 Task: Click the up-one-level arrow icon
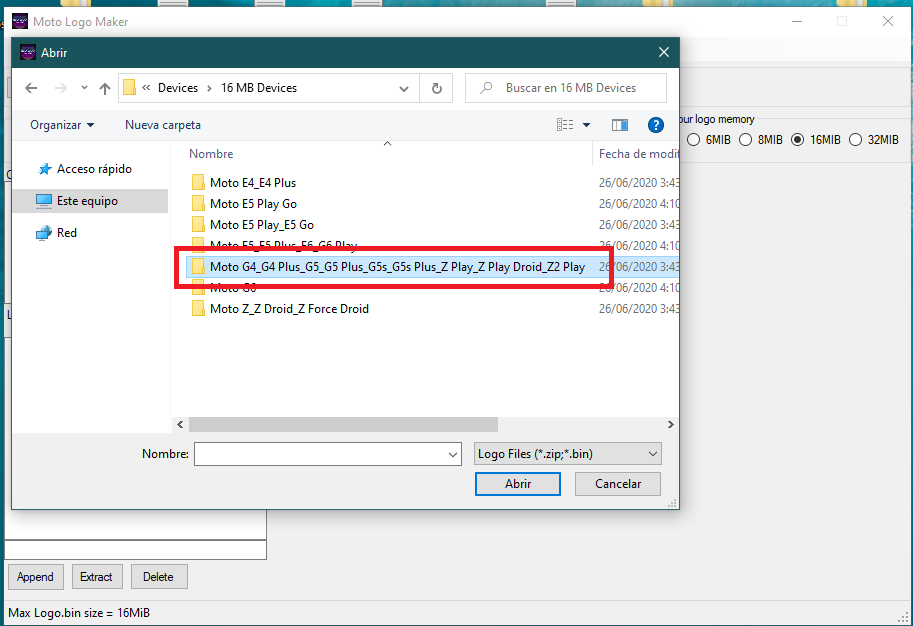point(105,88)
